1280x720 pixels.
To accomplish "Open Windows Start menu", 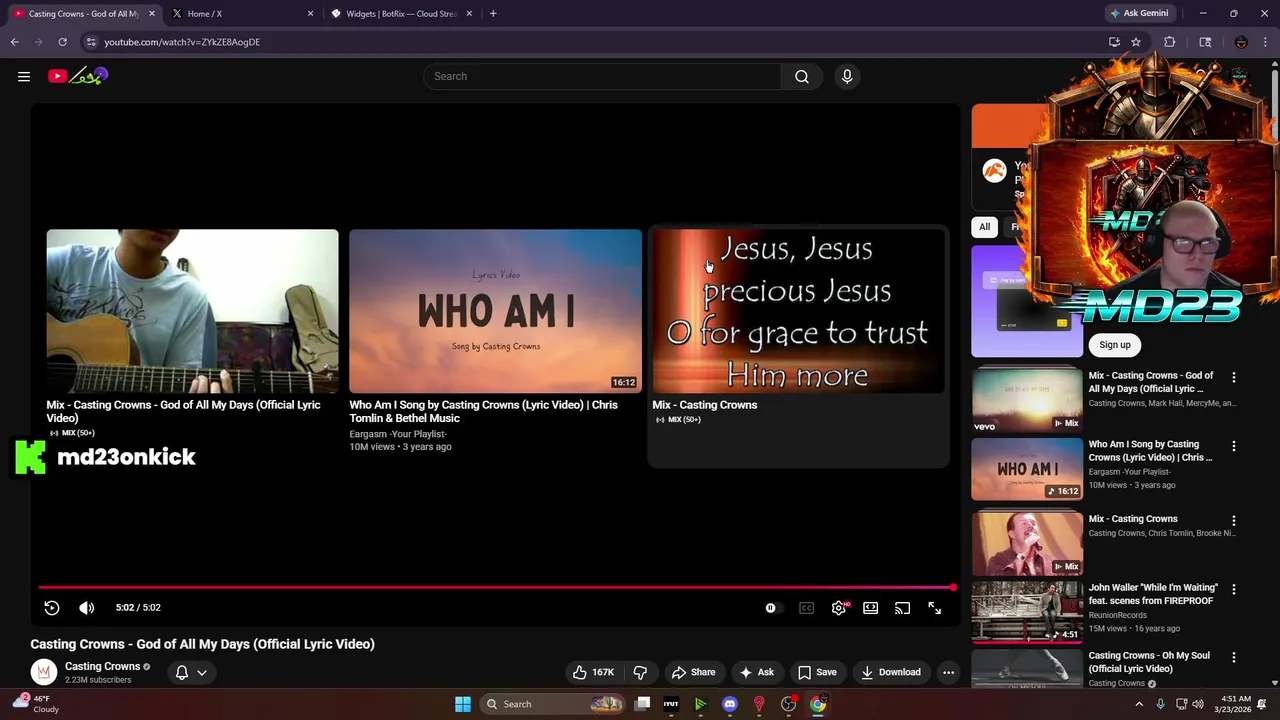I will (x=463, y=704).
